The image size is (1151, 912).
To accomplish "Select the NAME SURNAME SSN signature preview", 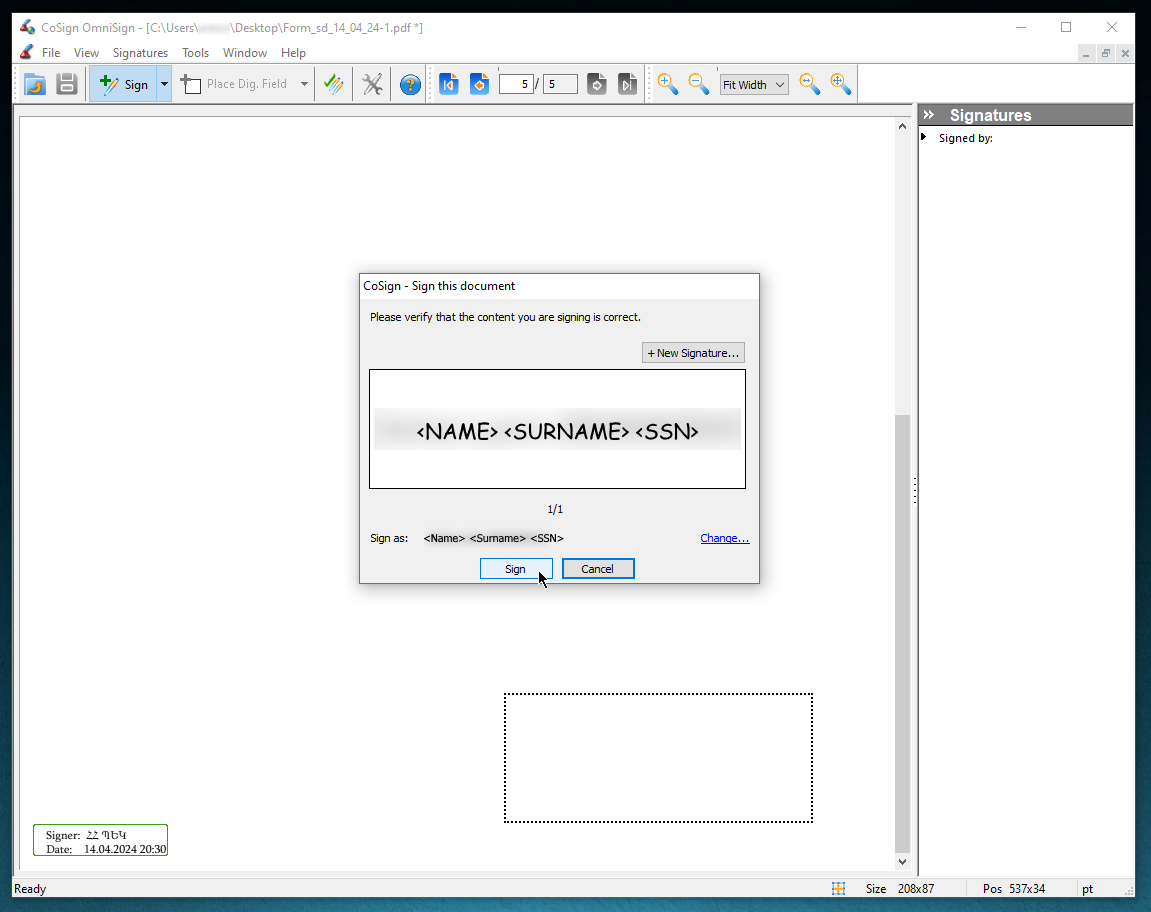I will pyautogui.click(x=557, y=430).
